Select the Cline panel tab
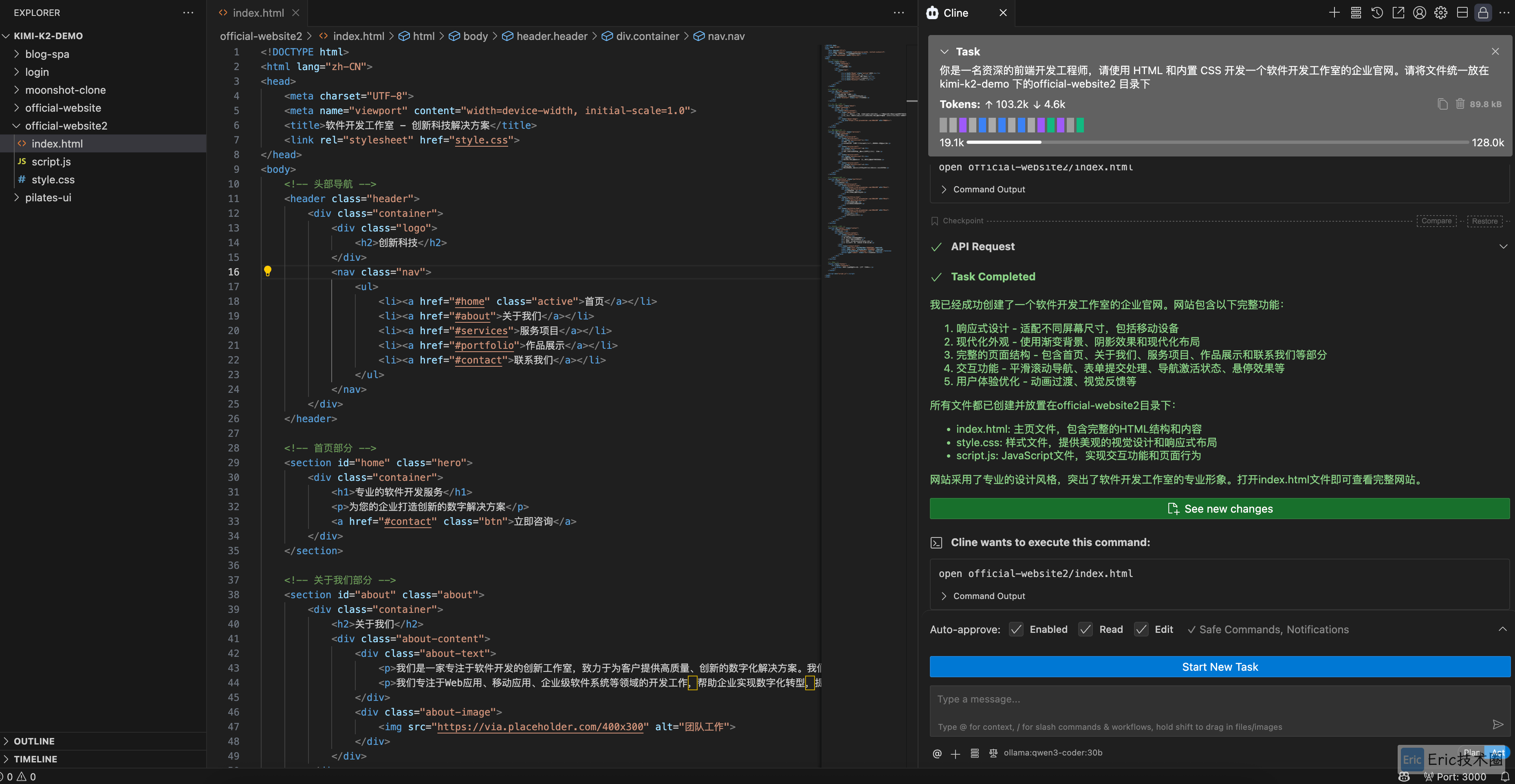Screen dimensions: 1515x784 (956, 13)
